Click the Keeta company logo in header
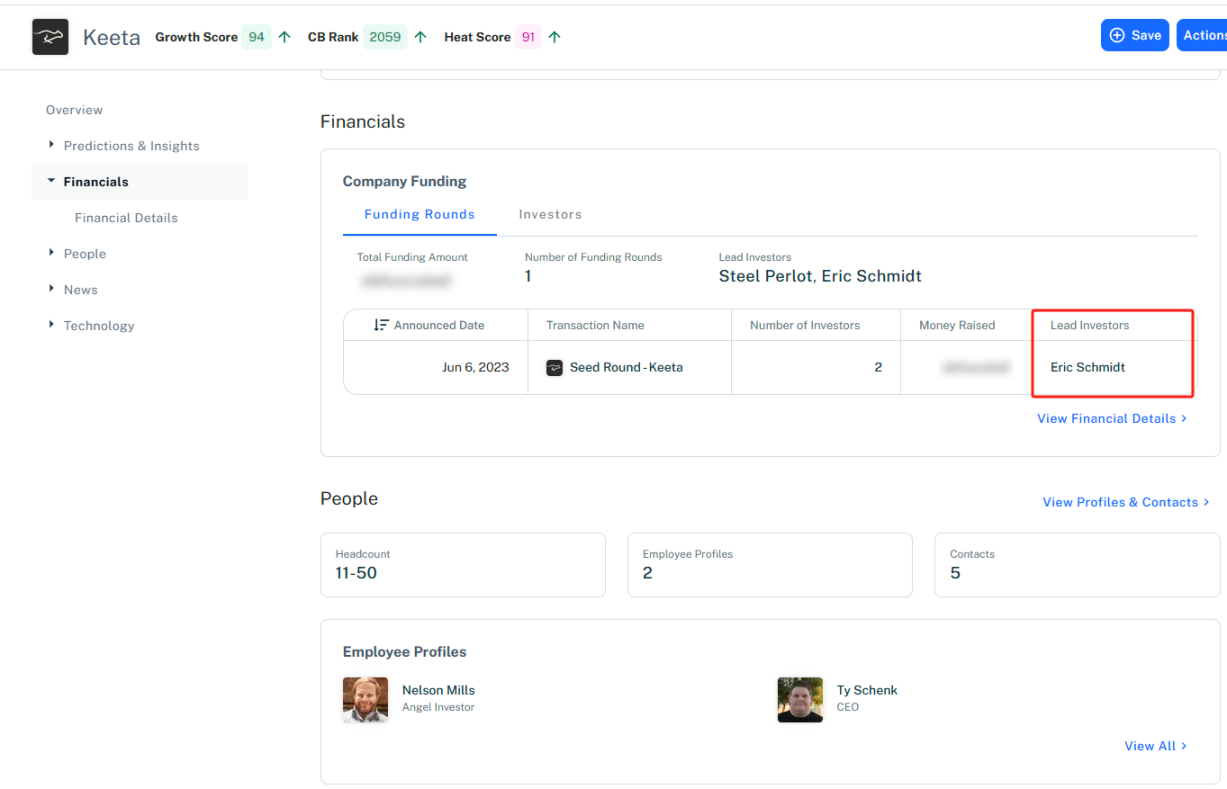This screenshot has width=1227, height=789. coord(50,37)
